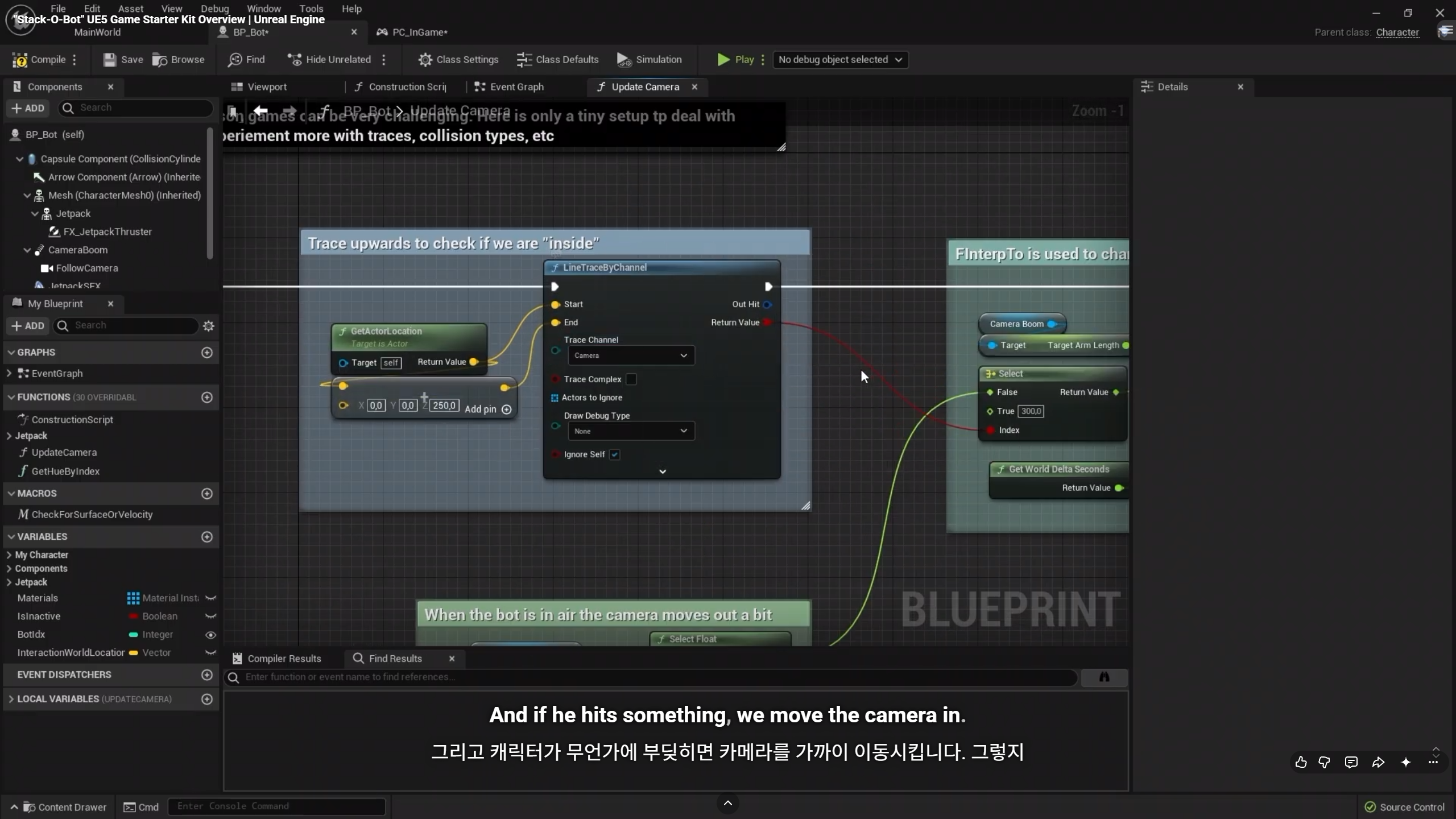Collapse the Capsule Component tree row
Image resolution: width=1456 pixels, height=819 pixels.
(x=20, y=159)
